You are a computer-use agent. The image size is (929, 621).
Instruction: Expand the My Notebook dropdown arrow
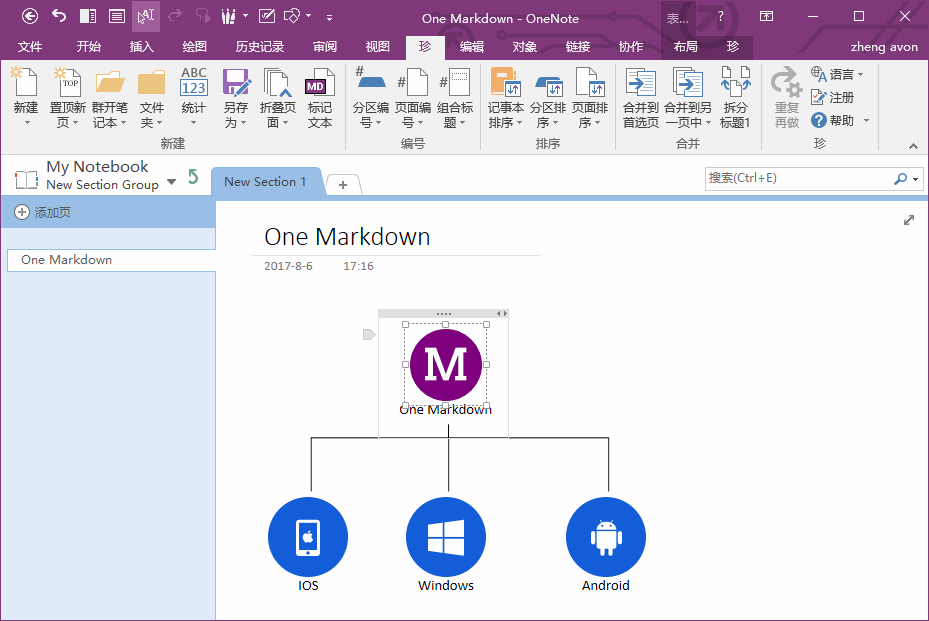tap(171, 182)
